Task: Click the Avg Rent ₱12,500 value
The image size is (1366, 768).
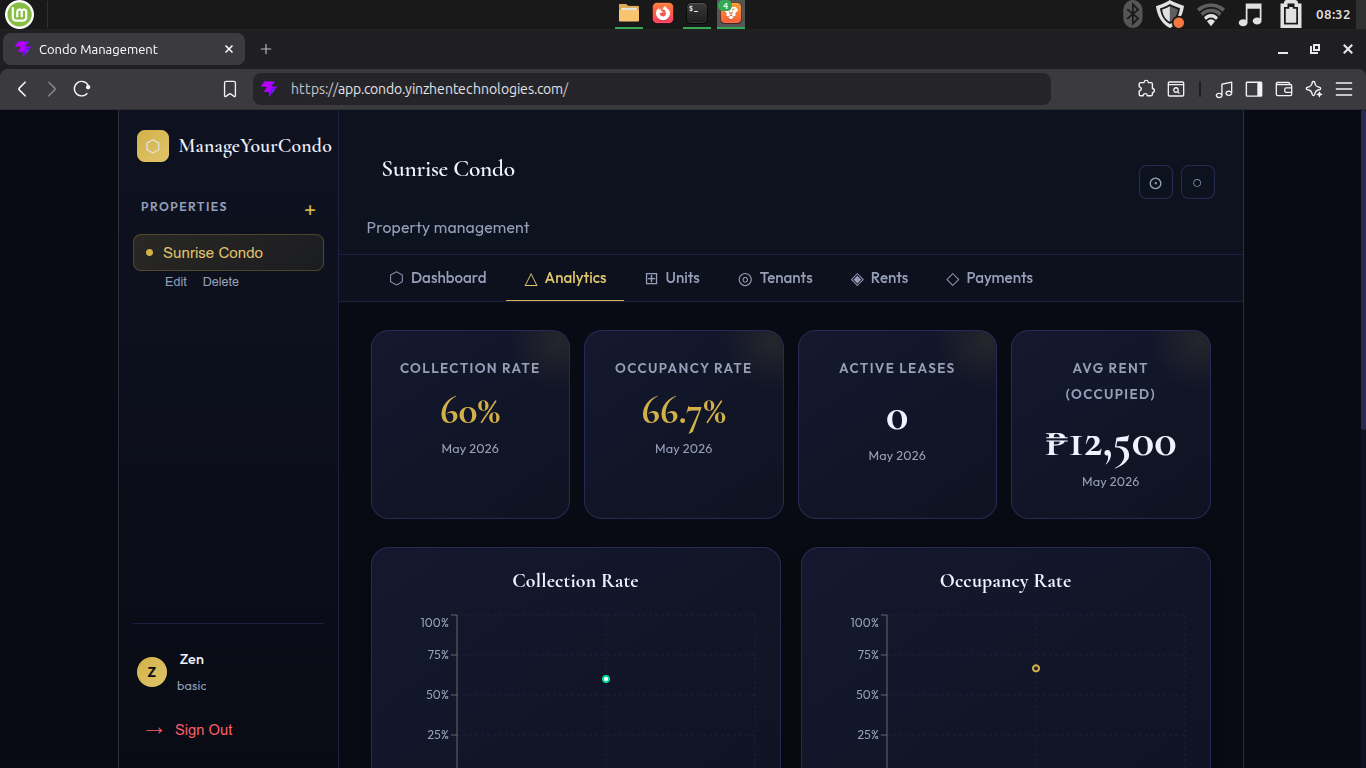Action: (1111, 444)
